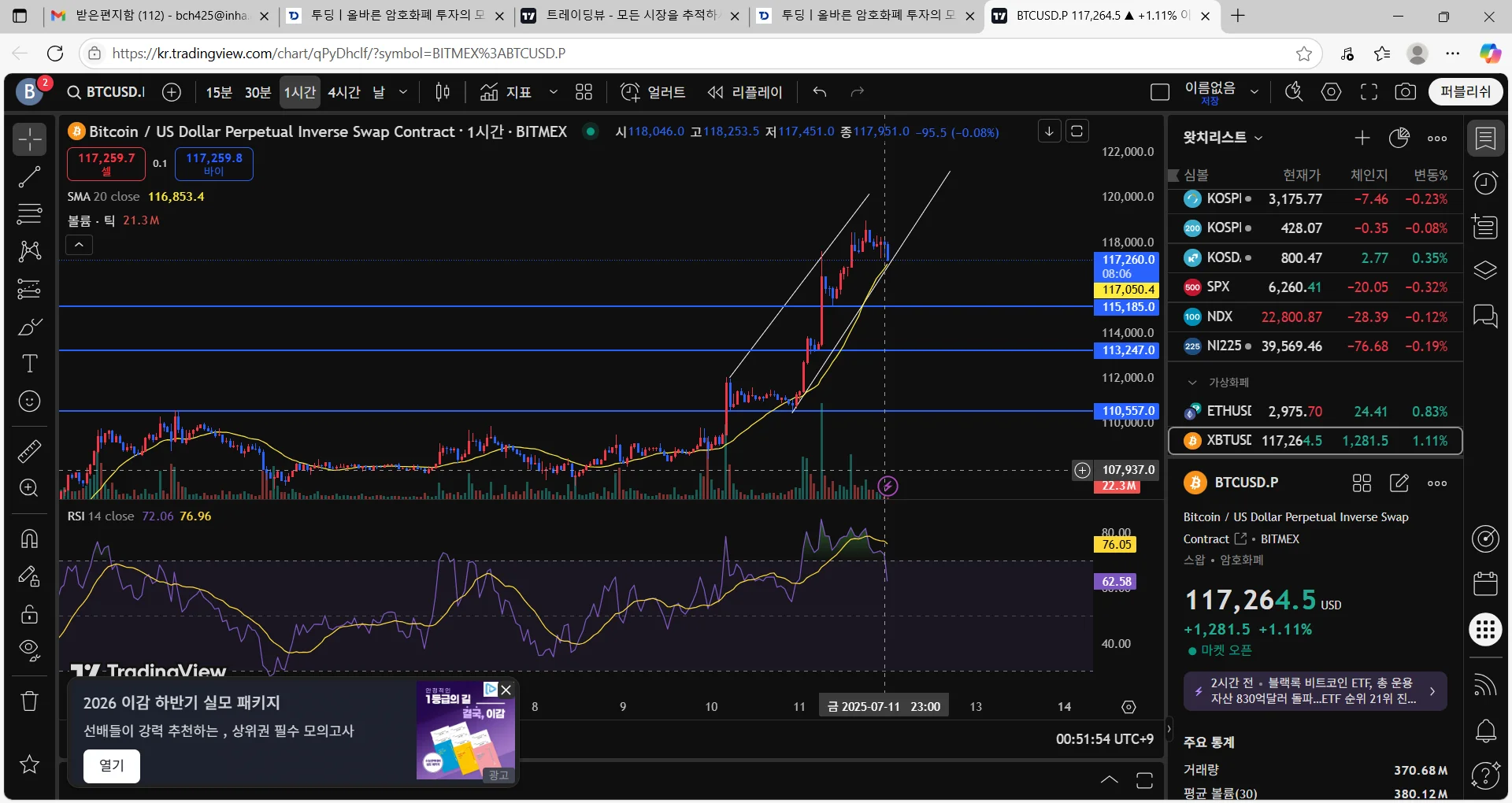Image resolution: width=1512 pixels, height=803 pixels.
Task: Open the pattern drawing tools
Action: pyautogui.click(x=30, y=251)
